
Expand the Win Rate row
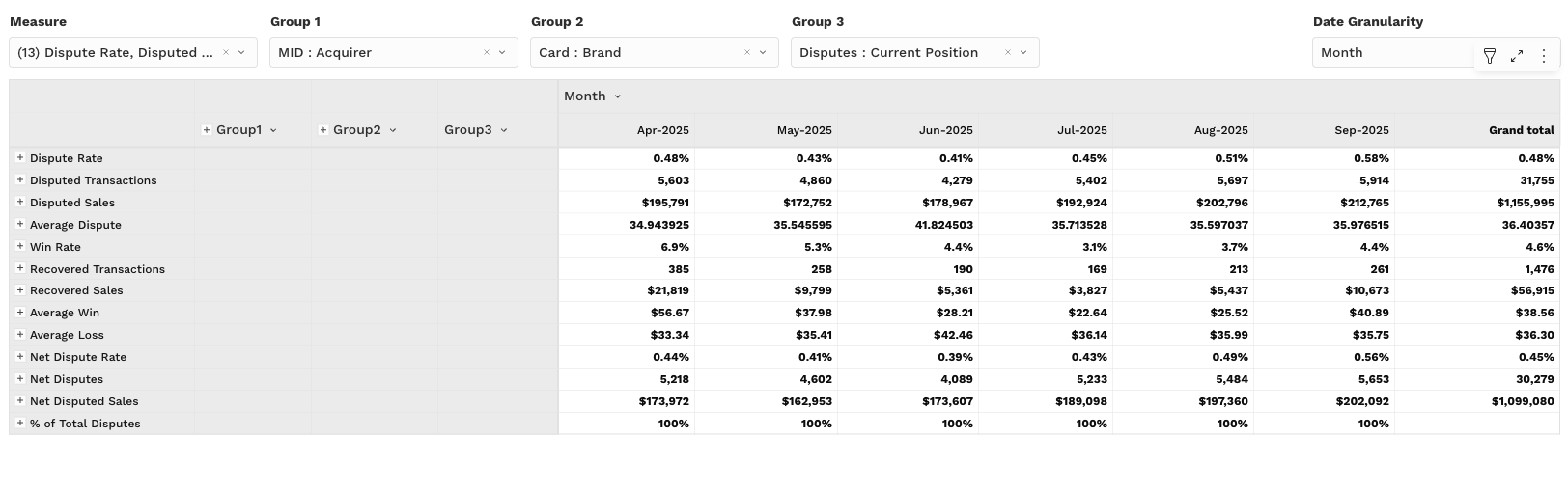[x=20, y=246]
